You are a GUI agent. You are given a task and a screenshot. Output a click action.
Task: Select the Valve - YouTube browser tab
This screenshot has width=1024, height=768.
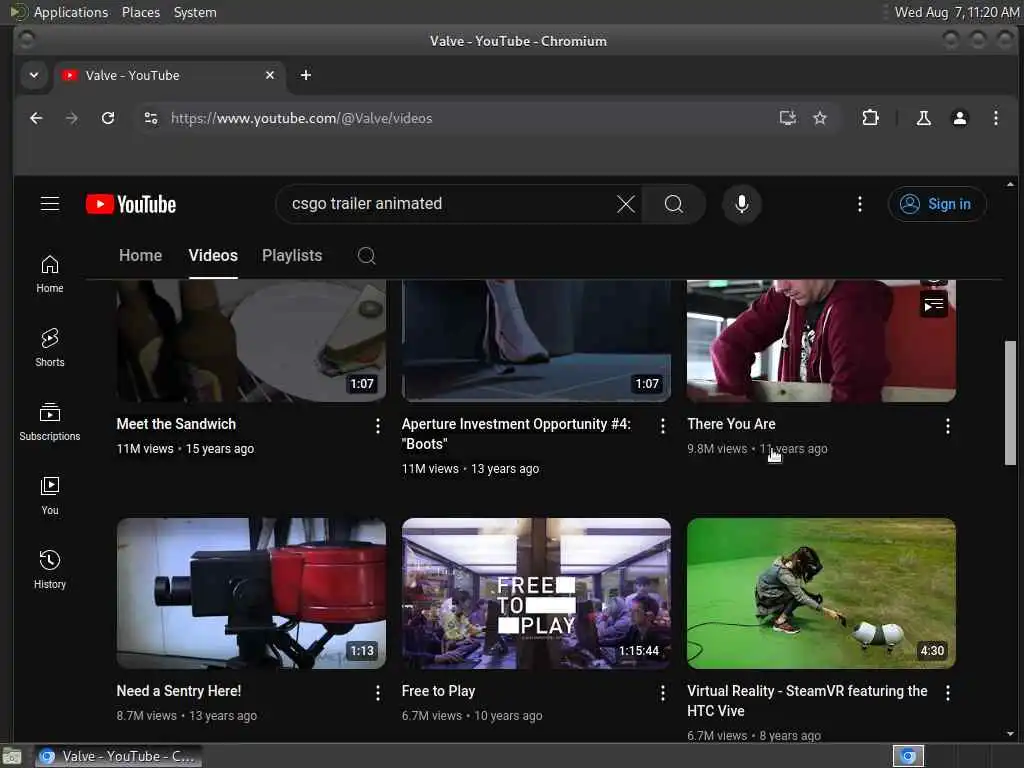point(168,75)
